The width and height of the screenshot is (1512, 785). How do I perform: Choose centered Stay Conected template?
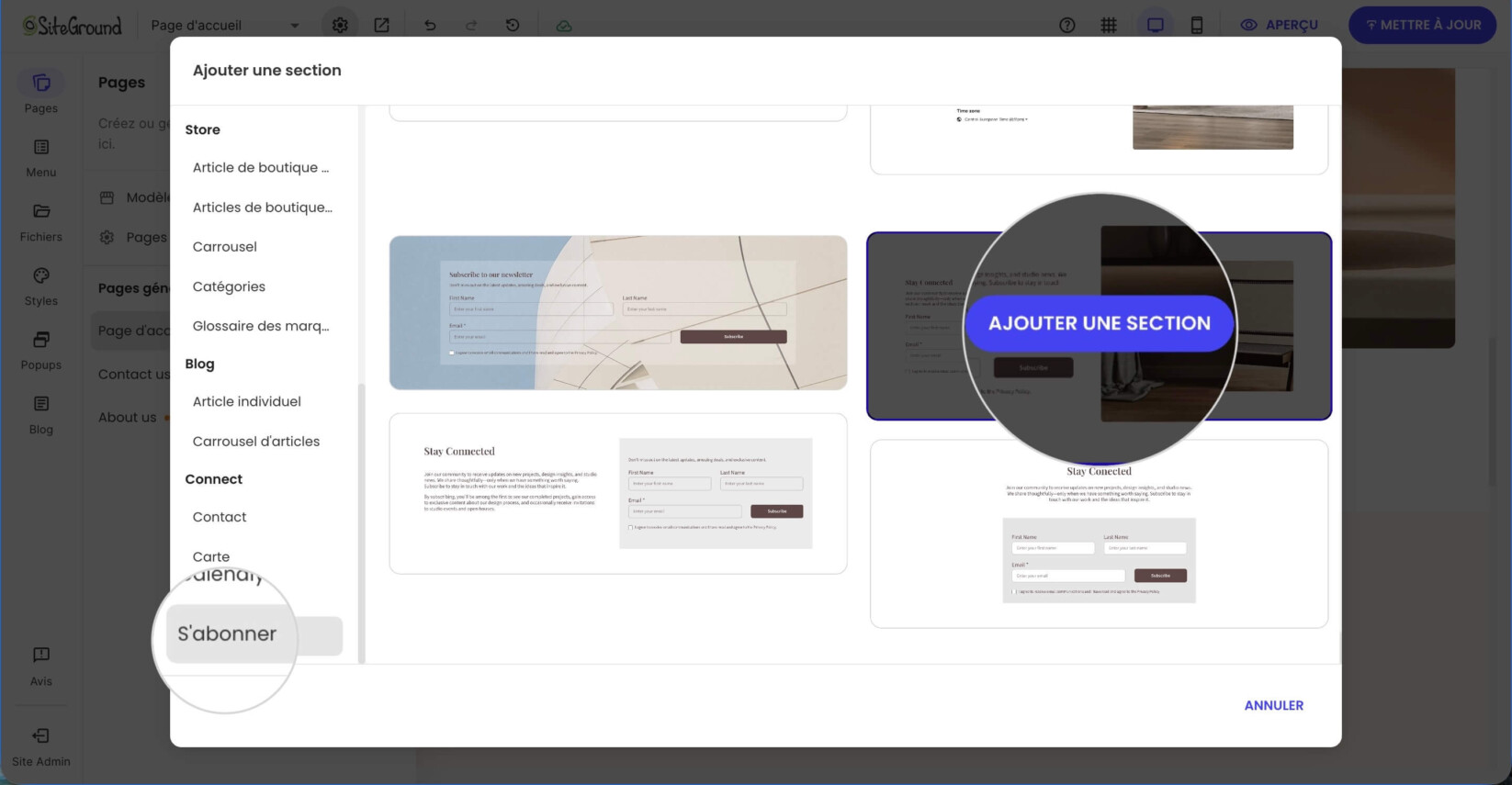[x=1099, y=534]
